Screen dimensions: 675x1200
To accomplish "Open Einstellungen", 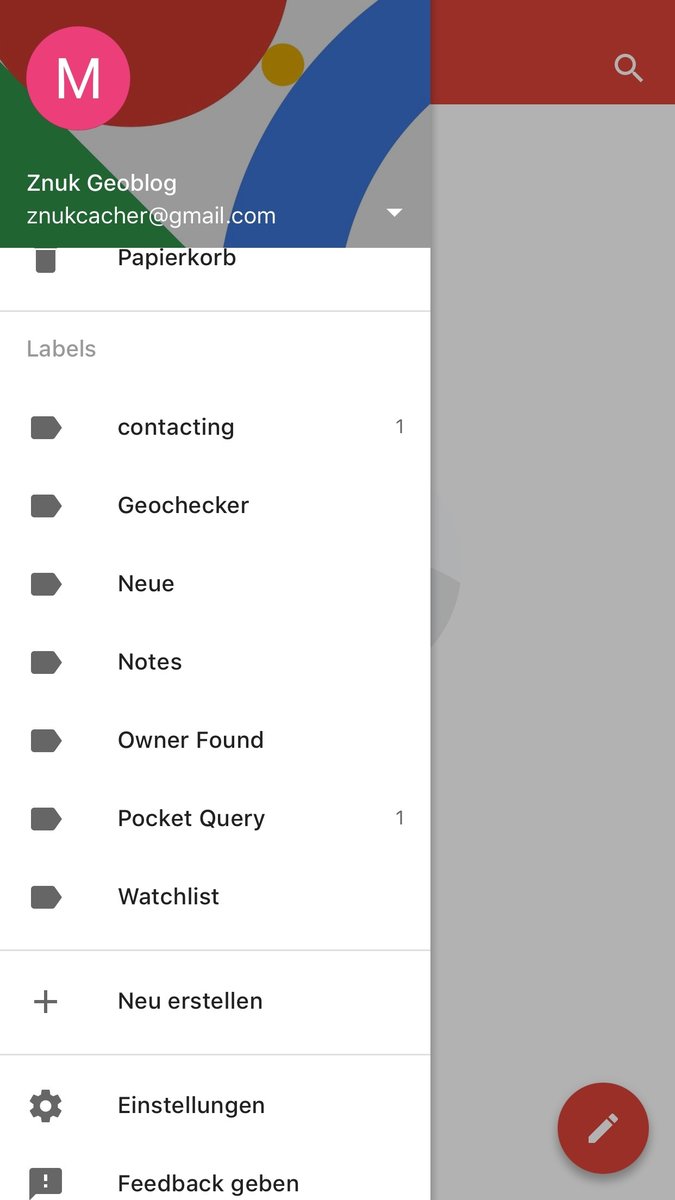I will point(215,1105).
